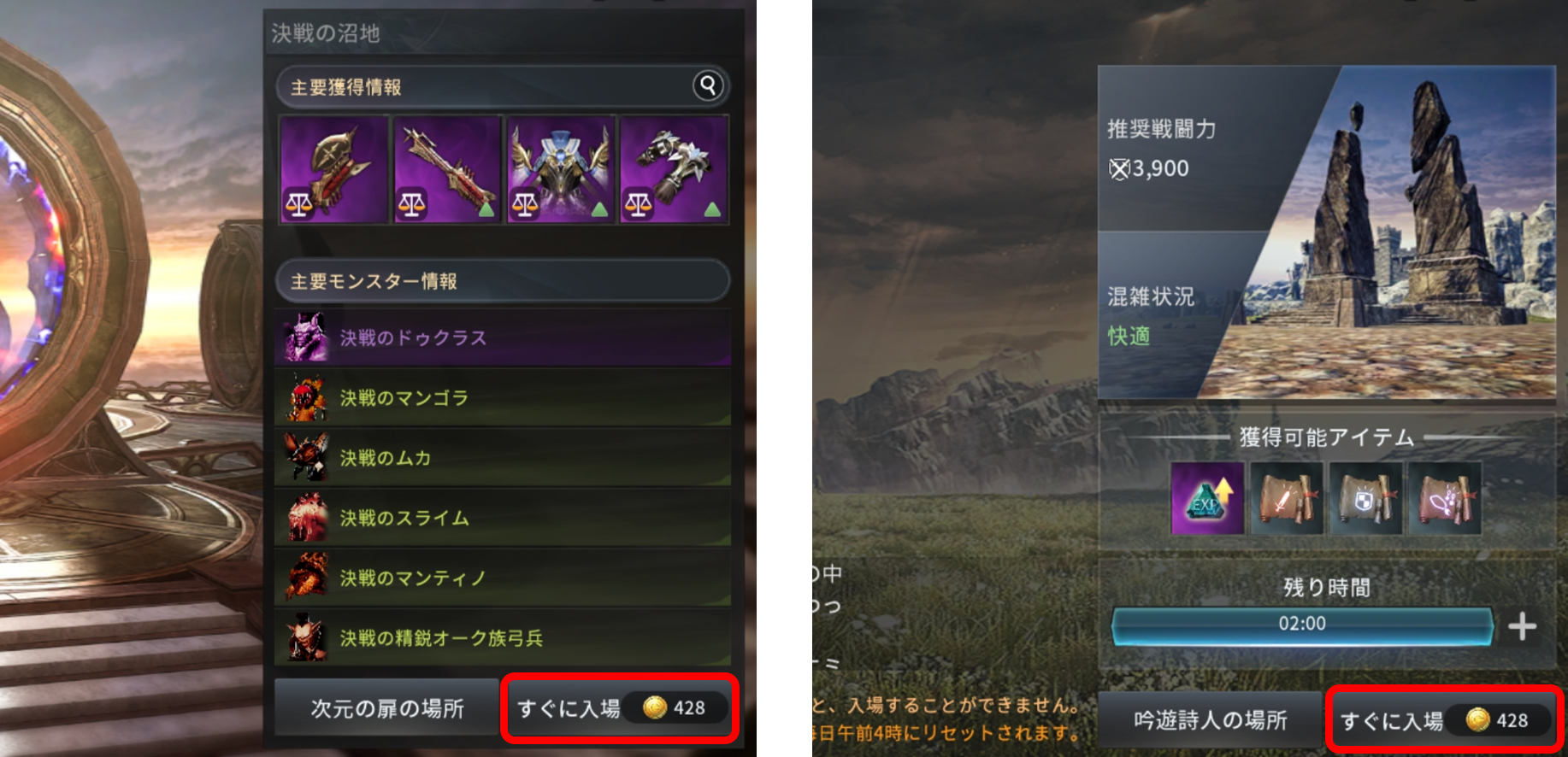Click the 吟遊詩人の場所 button
Viewport: 1568px width, 757px height.
point(1210,720)
